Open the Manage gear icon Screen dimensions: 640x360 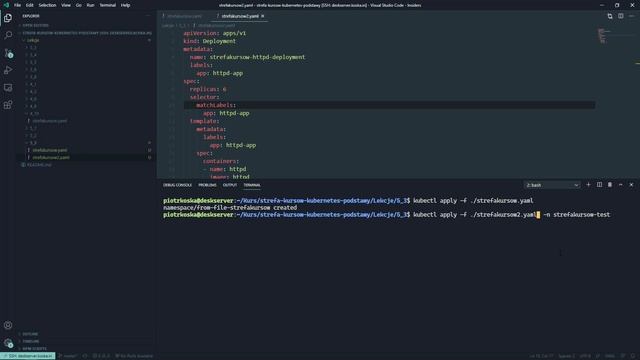pyautogui.click(x=8, y=342)
